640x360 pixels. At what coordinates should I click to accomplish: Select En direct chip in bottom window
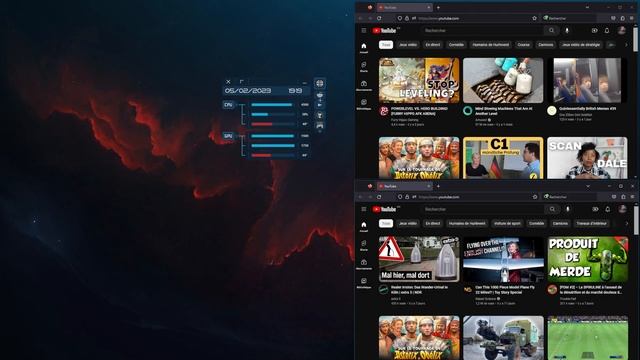pos(433,223)
